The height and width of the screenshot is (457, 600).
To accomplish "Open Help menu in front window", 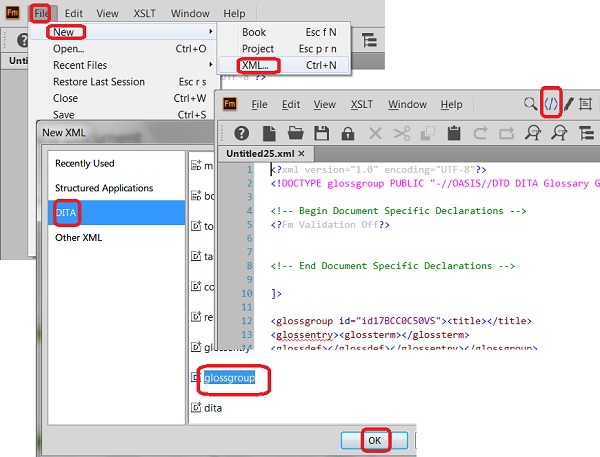I will coord(451,104).
